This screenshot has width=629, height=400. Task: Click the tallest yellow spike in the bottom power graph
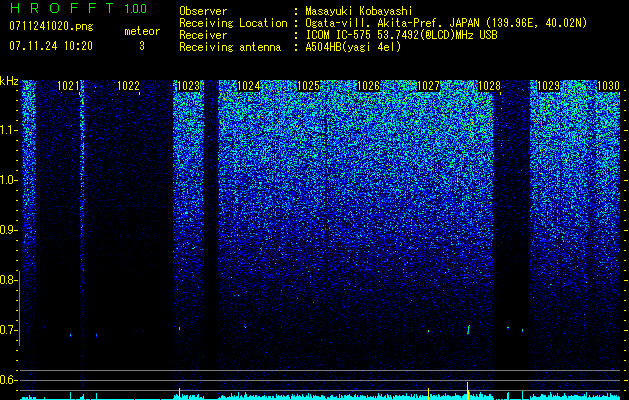(468, 390)
